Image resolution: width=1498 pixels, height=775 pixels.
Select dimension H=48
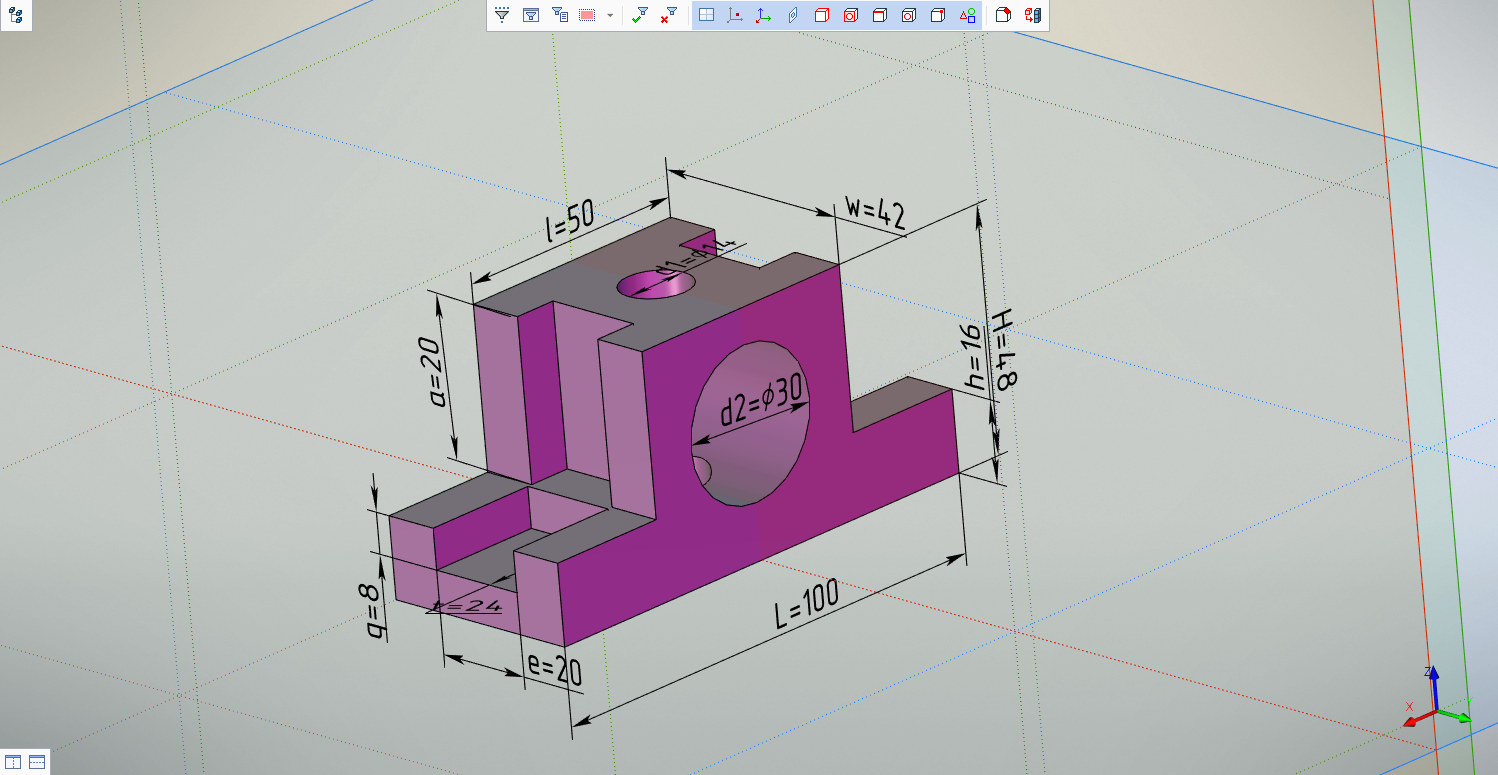coord(1003,348)
